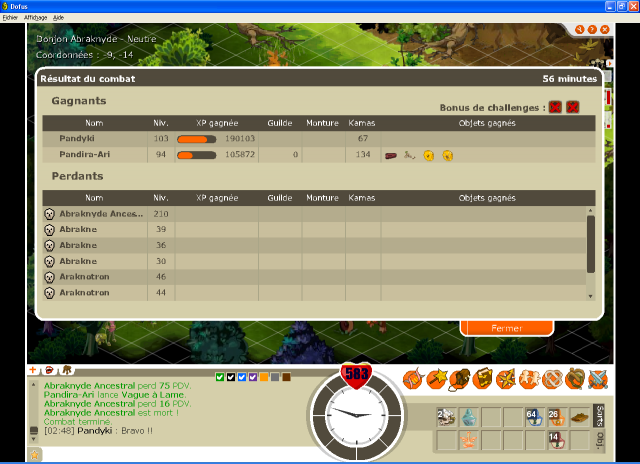Image resolution: width=640 pixels, height=464 pixels.
Task: Click the red heart showing 583 life points
Action: click(356, 374)
